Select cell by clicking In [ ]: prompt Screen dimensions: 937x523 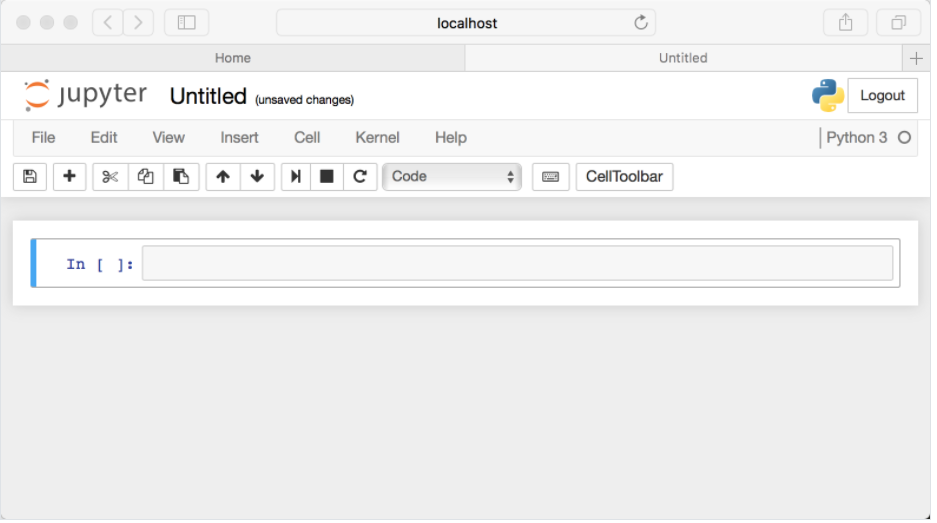[x=99, y=265]
